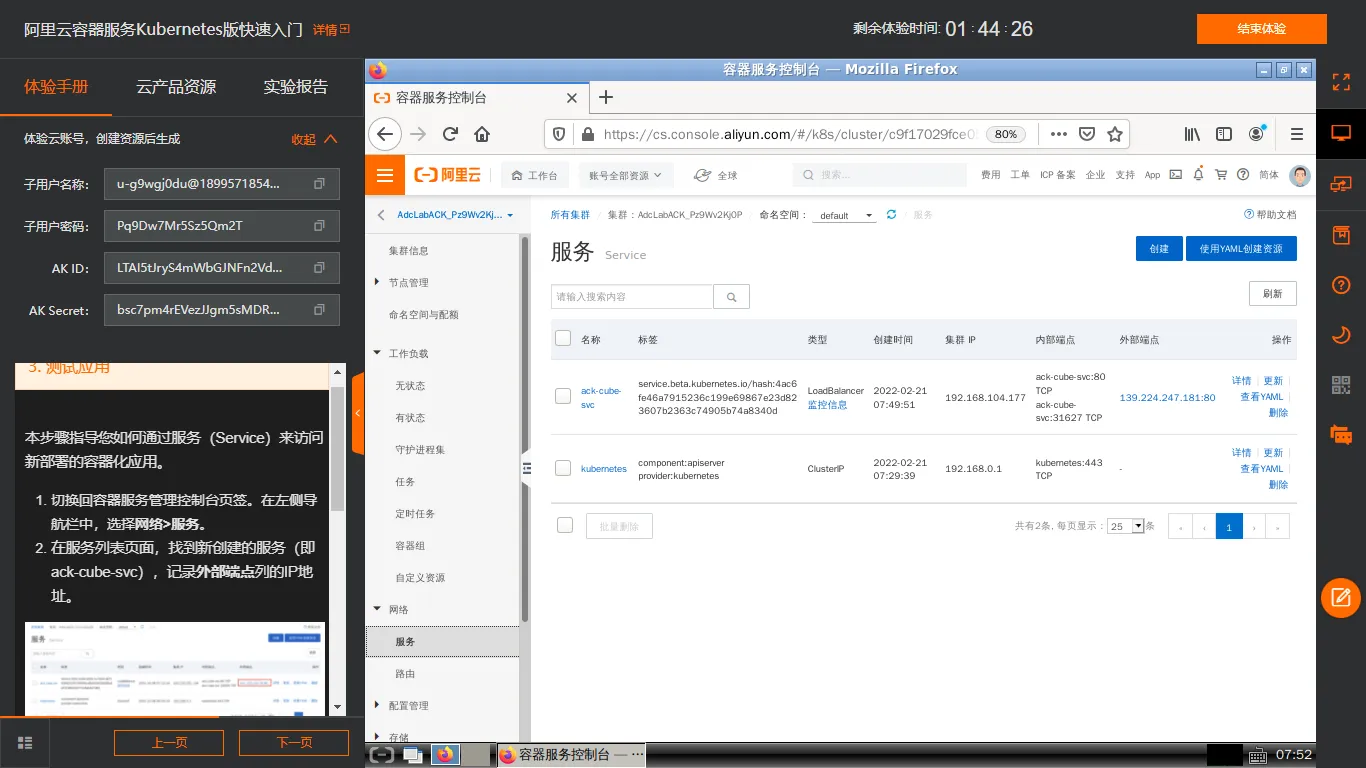
Task: Reload the Firefox page
Action: pyautogui.click(x=451, y=134)
